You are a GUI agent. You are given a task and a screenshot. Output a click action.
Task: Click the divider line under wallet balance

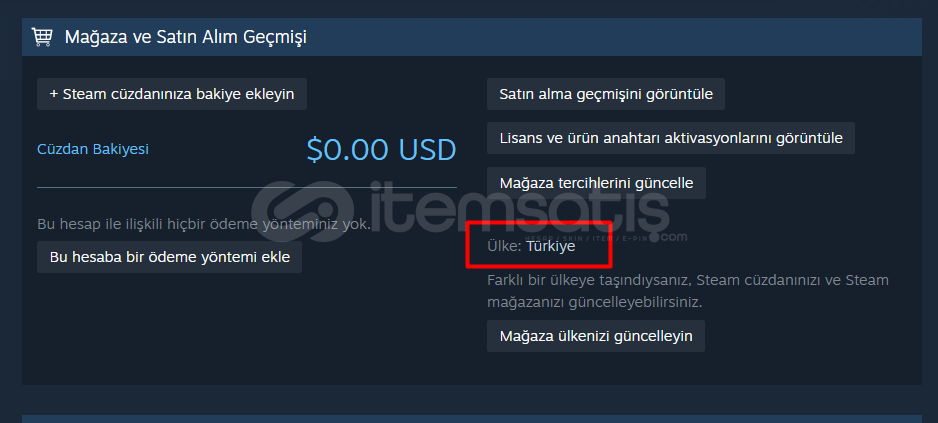coord(247,187)
